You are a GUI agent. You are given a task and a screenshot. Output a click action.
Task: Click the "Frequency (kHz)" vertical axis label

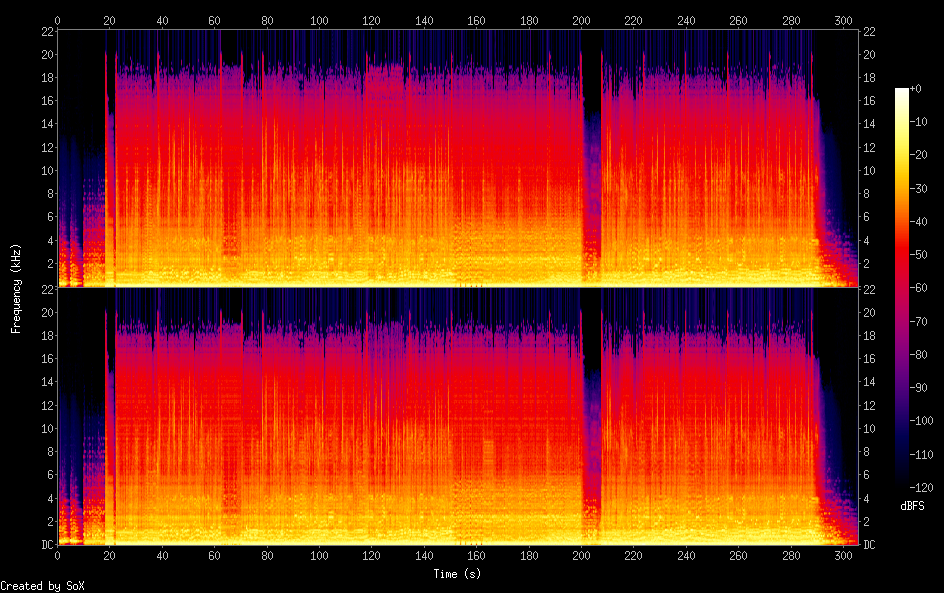16,288
